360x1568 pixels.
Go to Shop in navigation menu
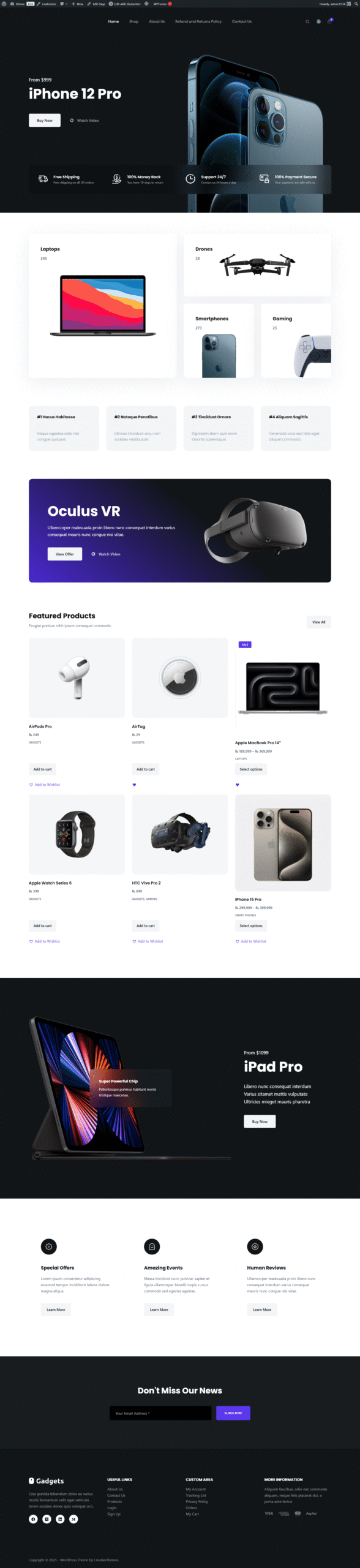click(x=134, y=21)
